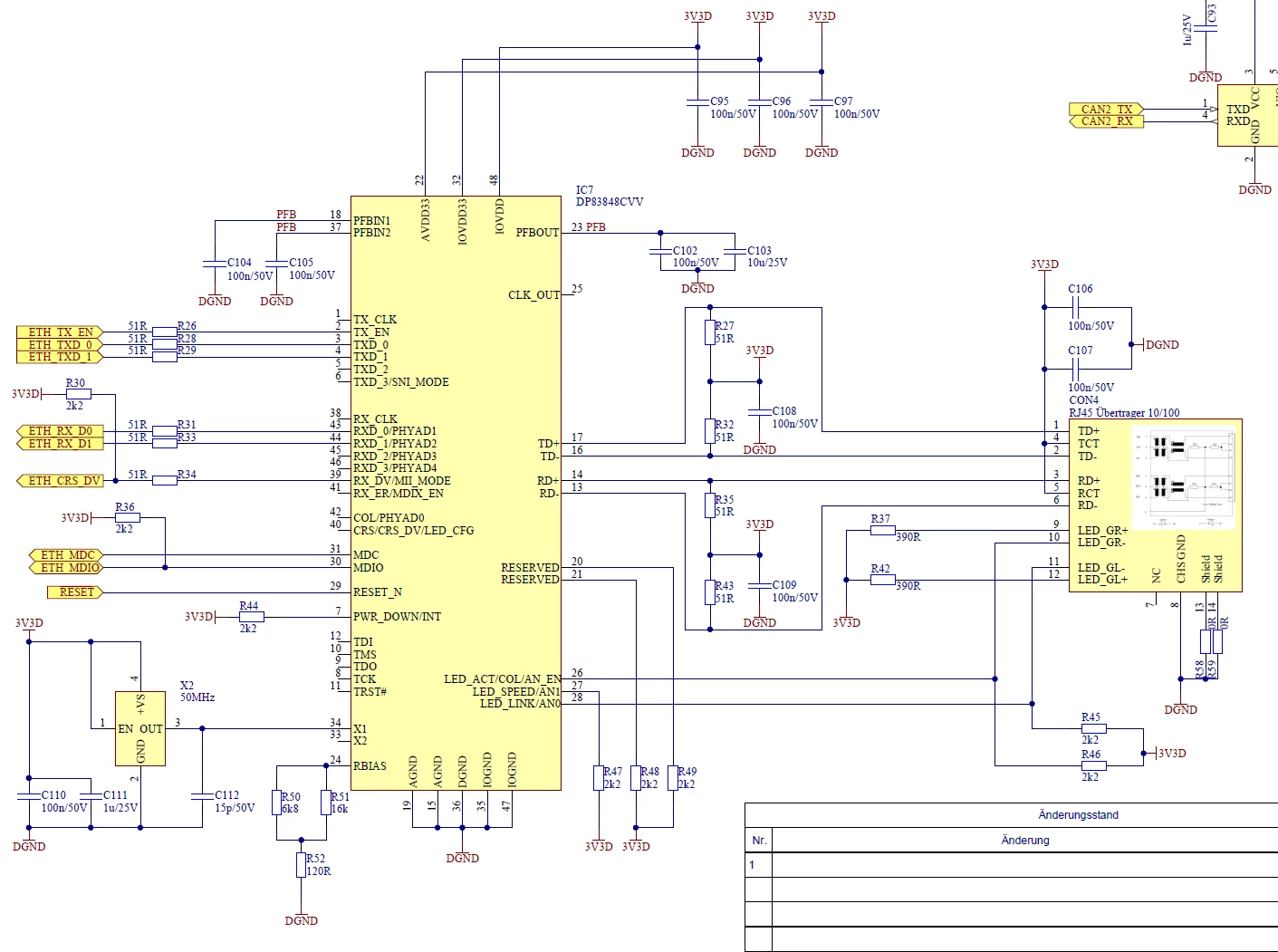This screenshot has width=1278, height=952.
Task: Select resistor R27 designator
Action: (725, 326)
